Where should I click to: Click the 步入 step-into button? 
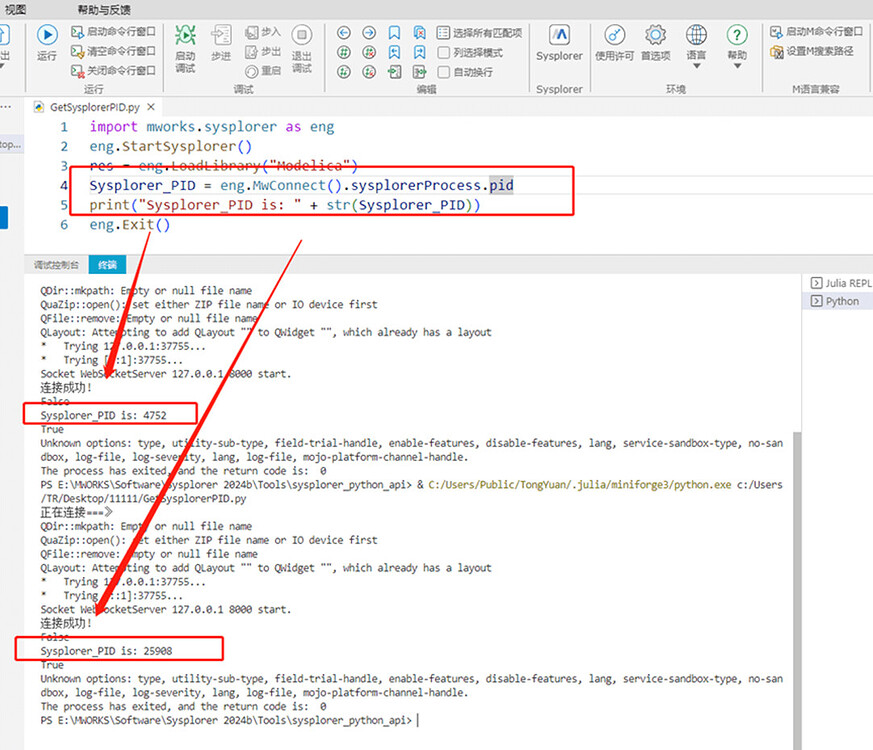[x=263, y=32]
